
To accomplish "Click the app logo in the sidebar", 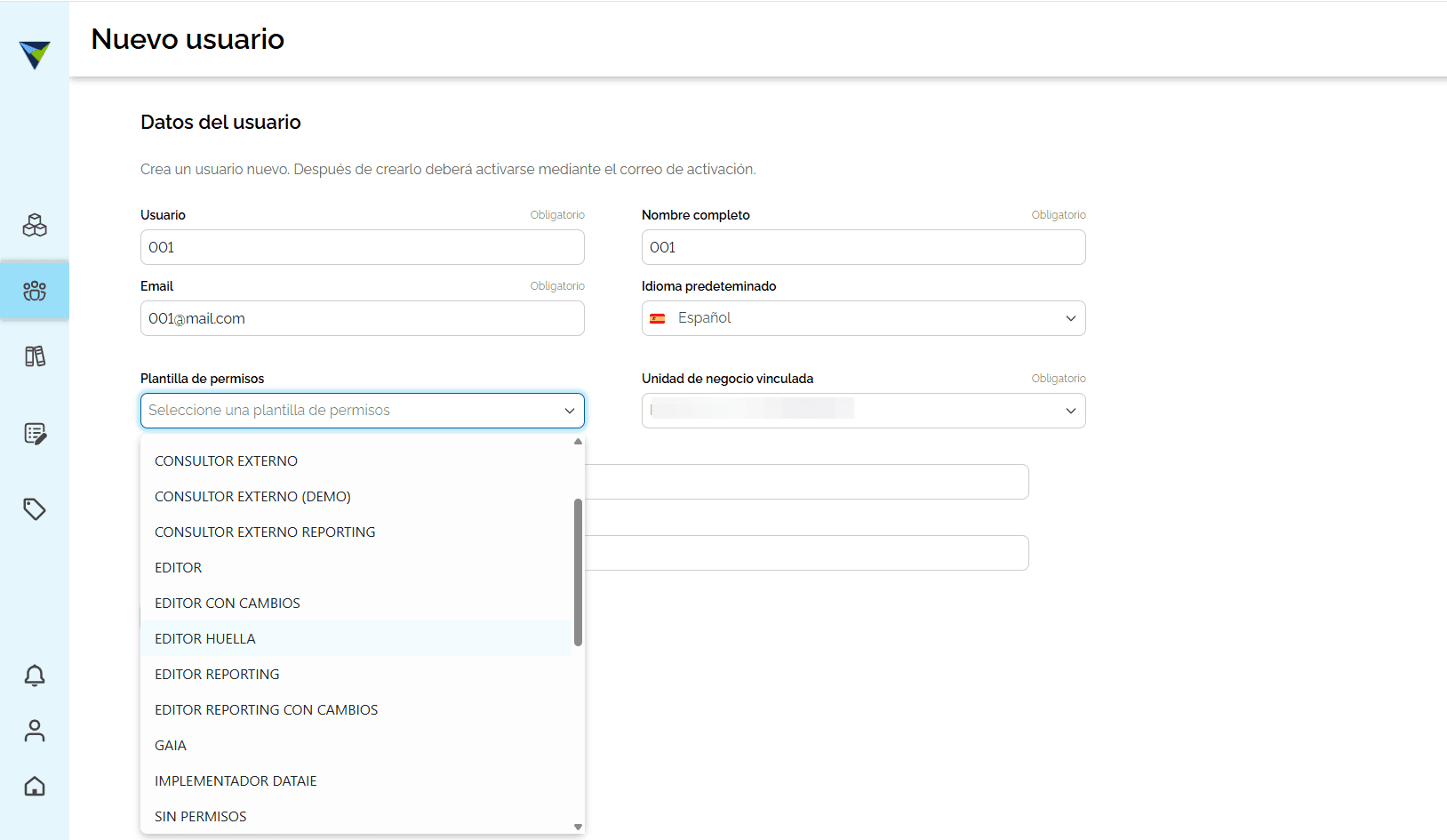I will coord(35,55).
